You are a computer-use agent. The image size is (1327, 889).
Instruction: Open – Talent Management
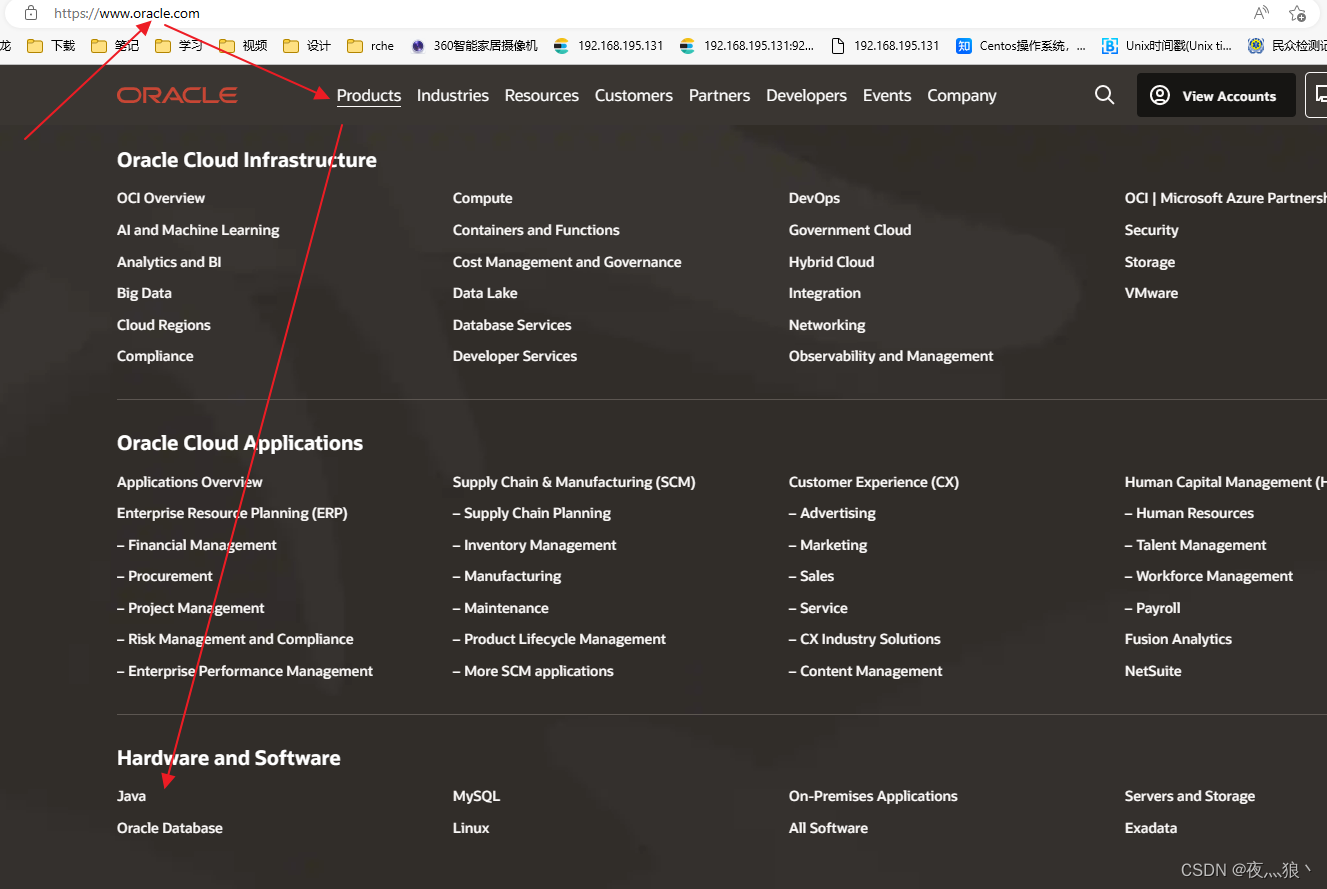point(1195,545)
